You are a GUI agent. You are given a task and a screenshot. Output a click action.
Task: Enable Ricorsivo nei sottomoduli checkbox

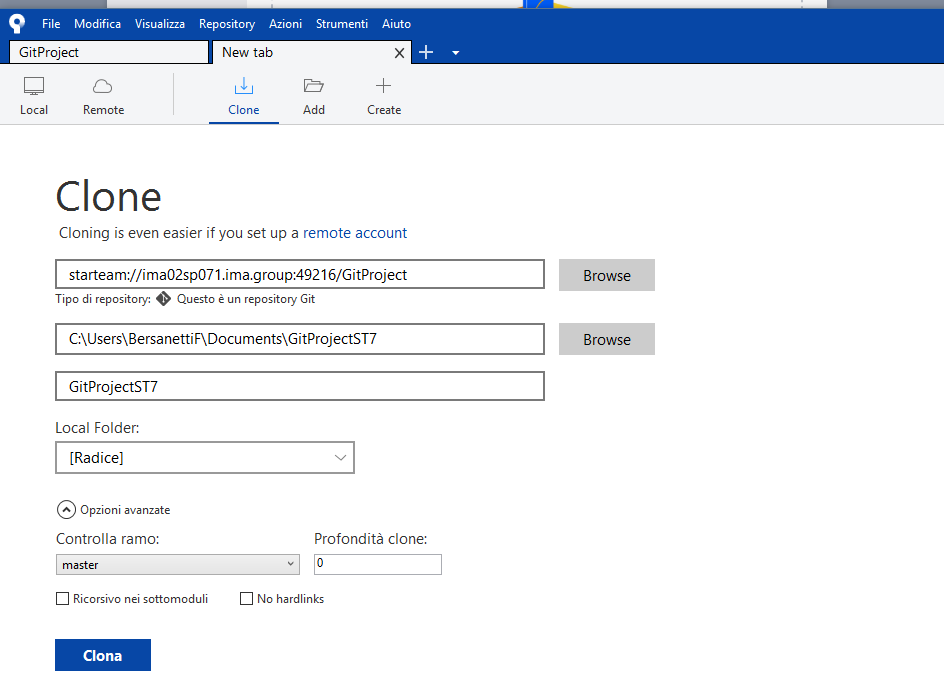tap(62, 598)
